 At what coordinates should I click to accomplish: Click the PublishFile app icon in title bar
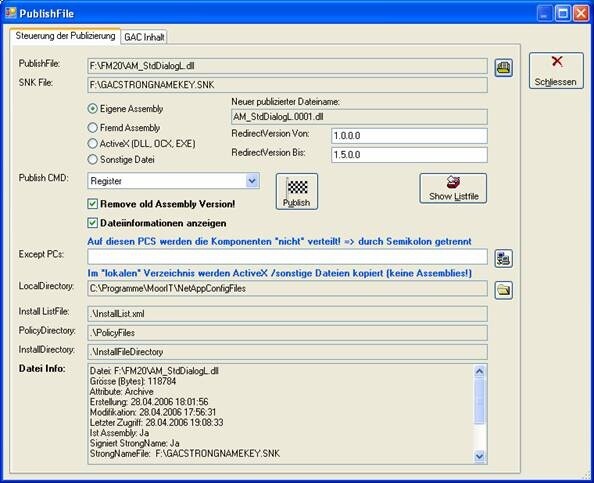tap(11, 13)
